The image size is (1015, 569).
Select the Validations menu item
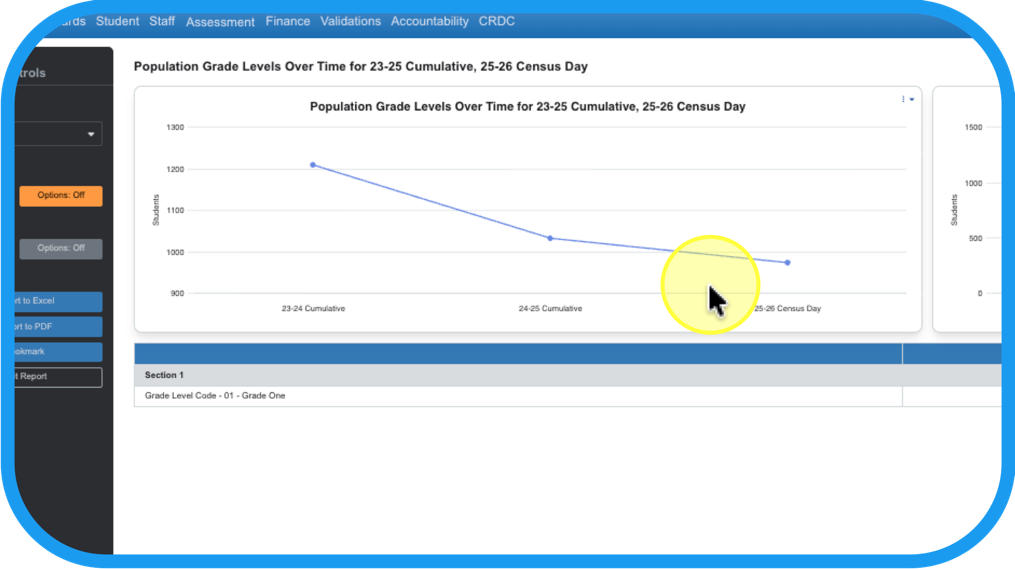click(350, 21)
